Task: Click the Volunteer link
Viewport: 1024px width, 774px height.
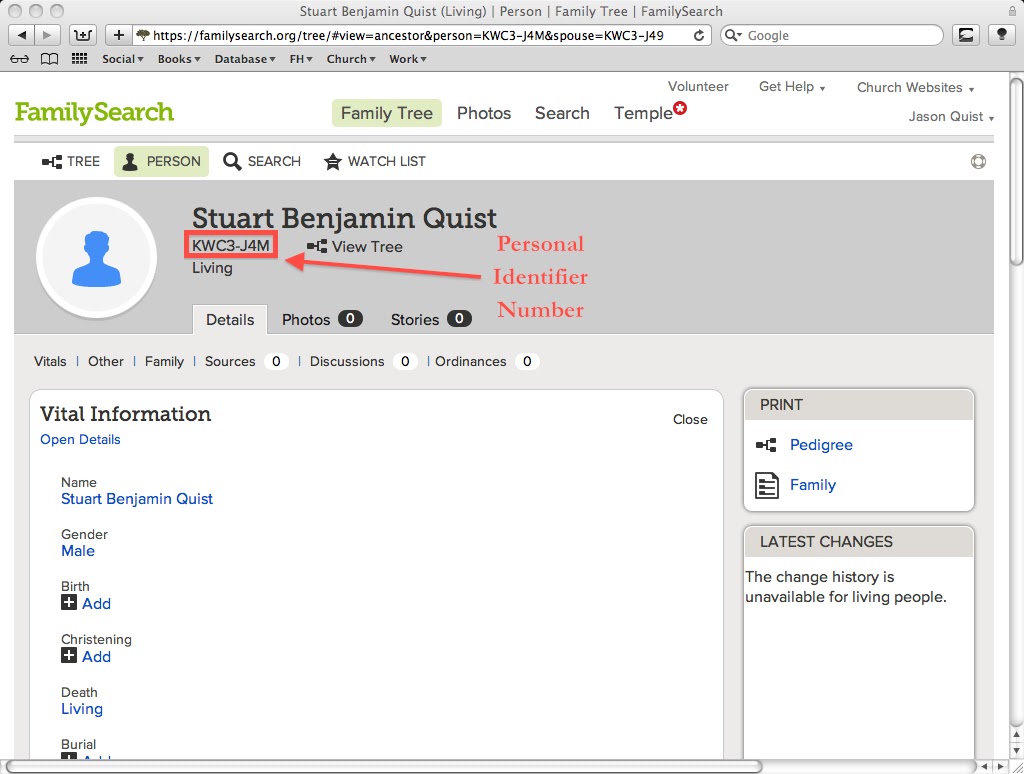Action: pyautogui.click(x=698, y=86)
